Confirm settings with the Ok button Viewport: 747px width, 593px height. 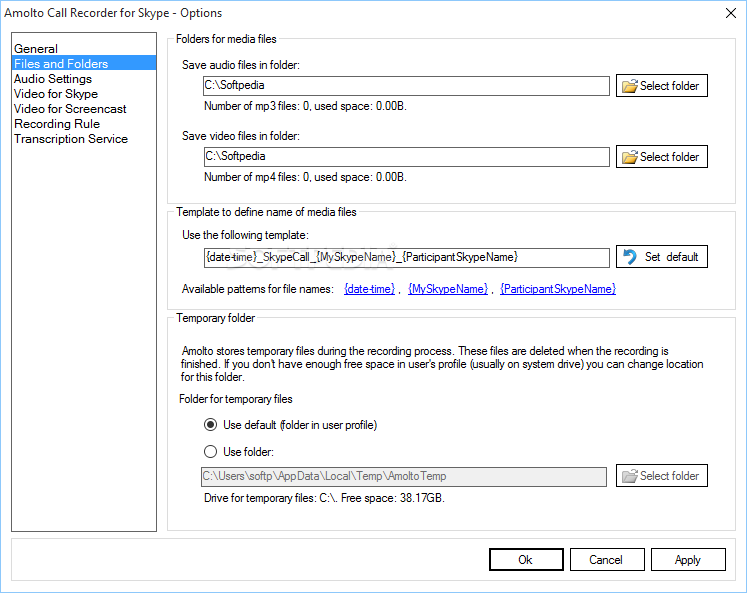(x=526, y=560)
